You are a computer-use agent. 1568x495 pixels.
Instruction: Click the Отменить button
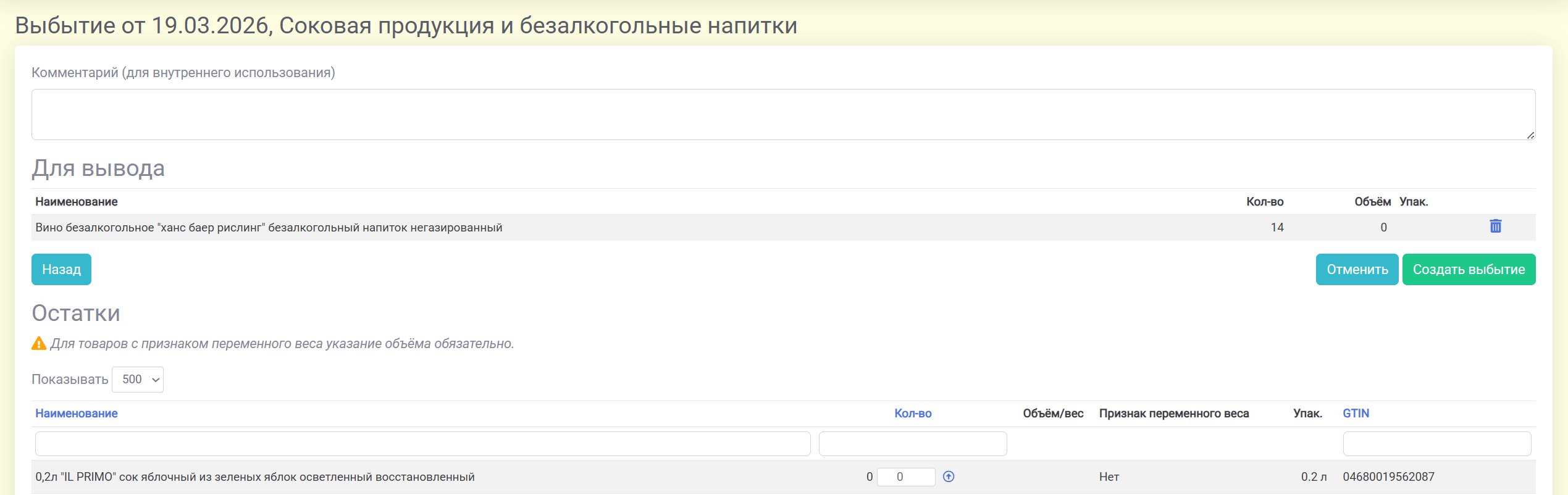tap(1356, 270)
